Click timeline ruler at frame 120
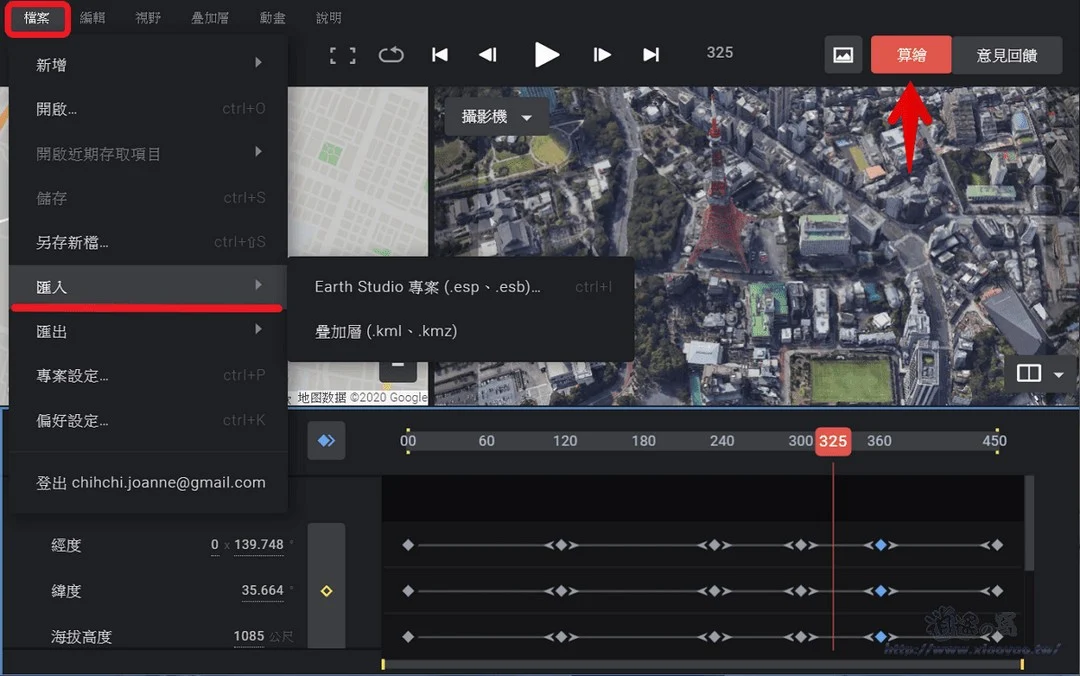 [565, 441]
